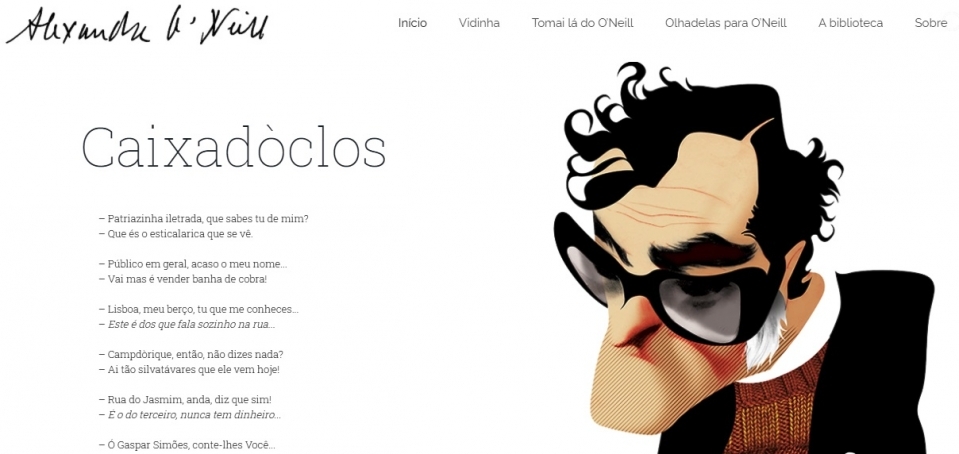Click the line 'Ó Gaspar Simões, conte-lhes Você...'

point(187,445)
